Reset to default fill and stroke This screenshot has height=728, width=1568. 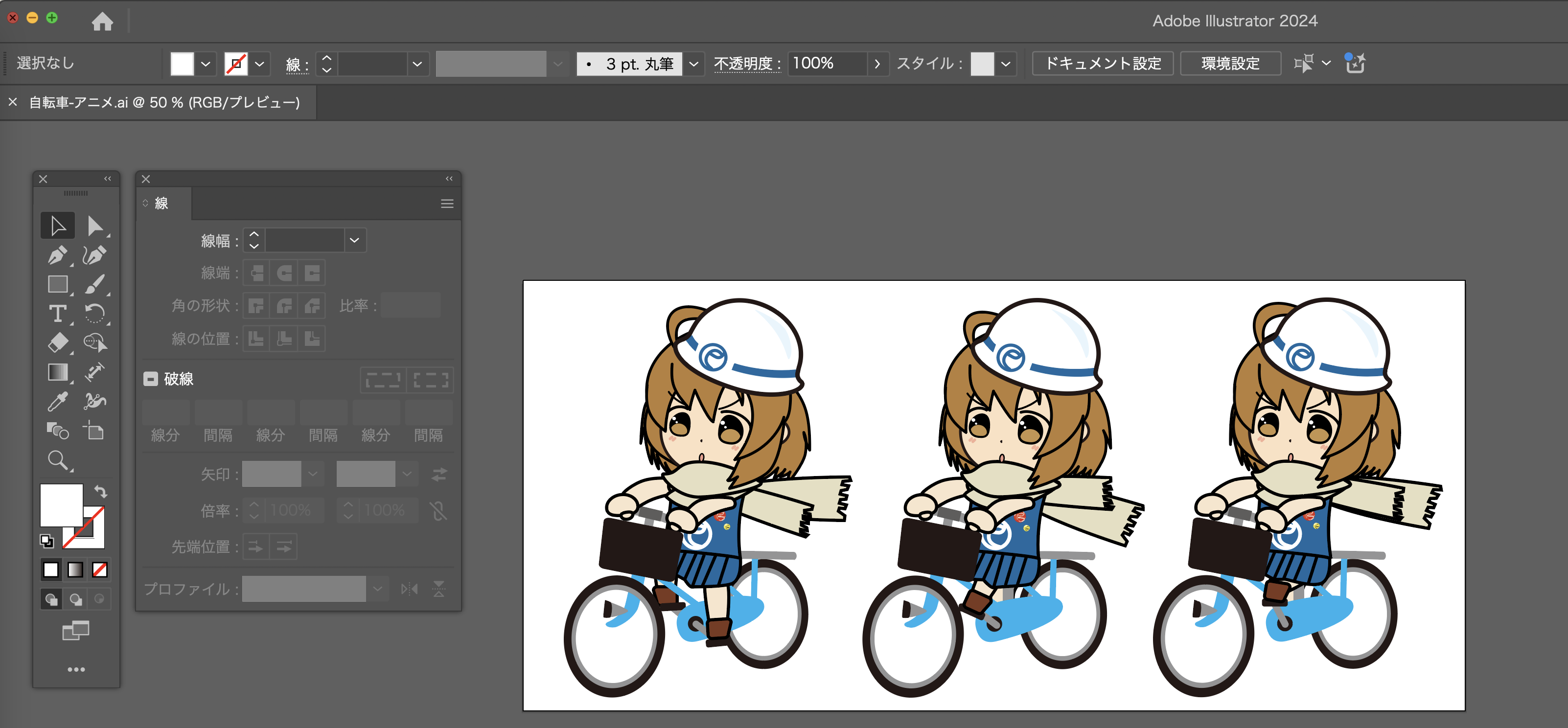pyautogui.click(x=47, y=541)
